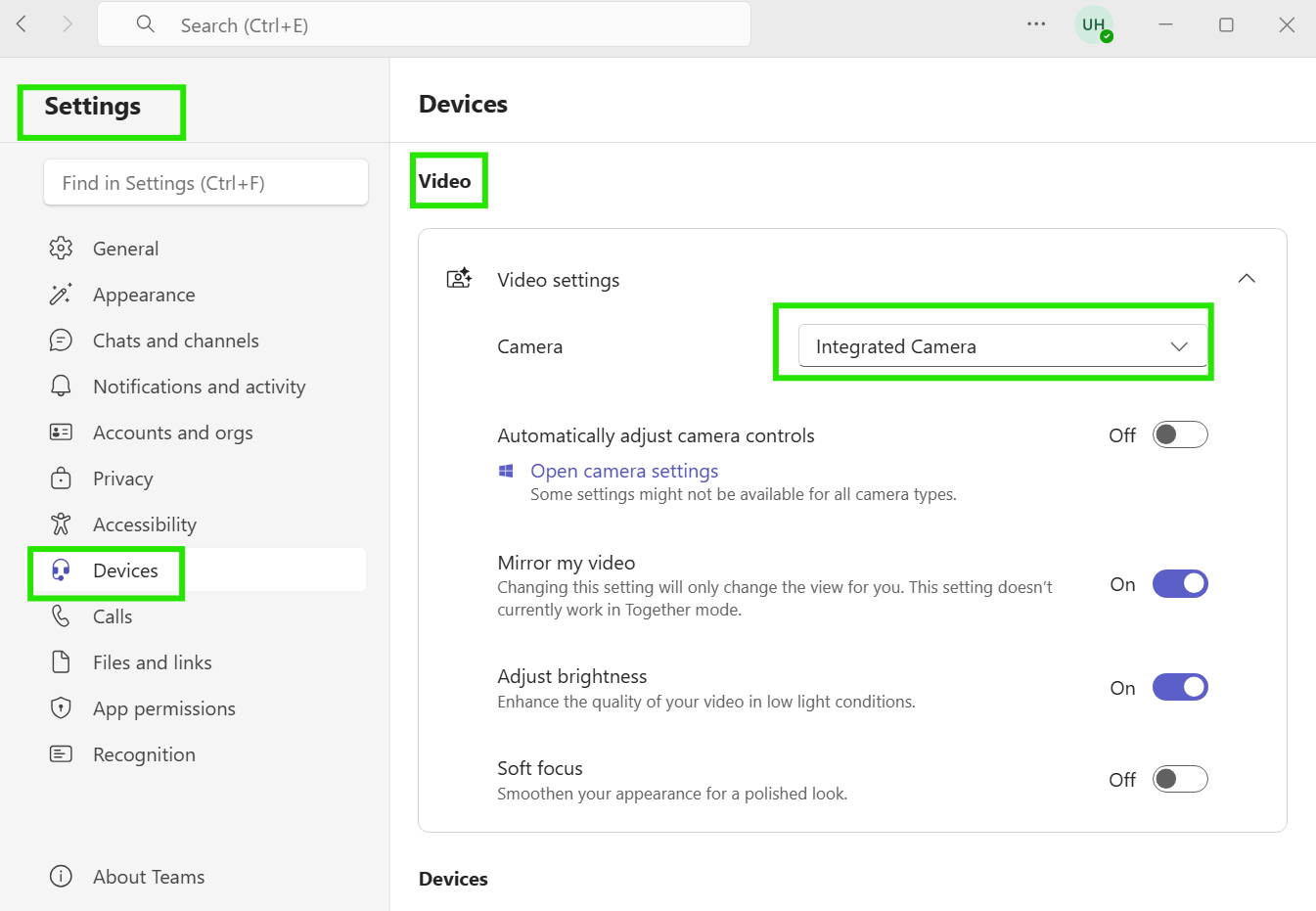Go back with the left arrow
Viewport: 1316px width, 911px height.
pos(22,24)
